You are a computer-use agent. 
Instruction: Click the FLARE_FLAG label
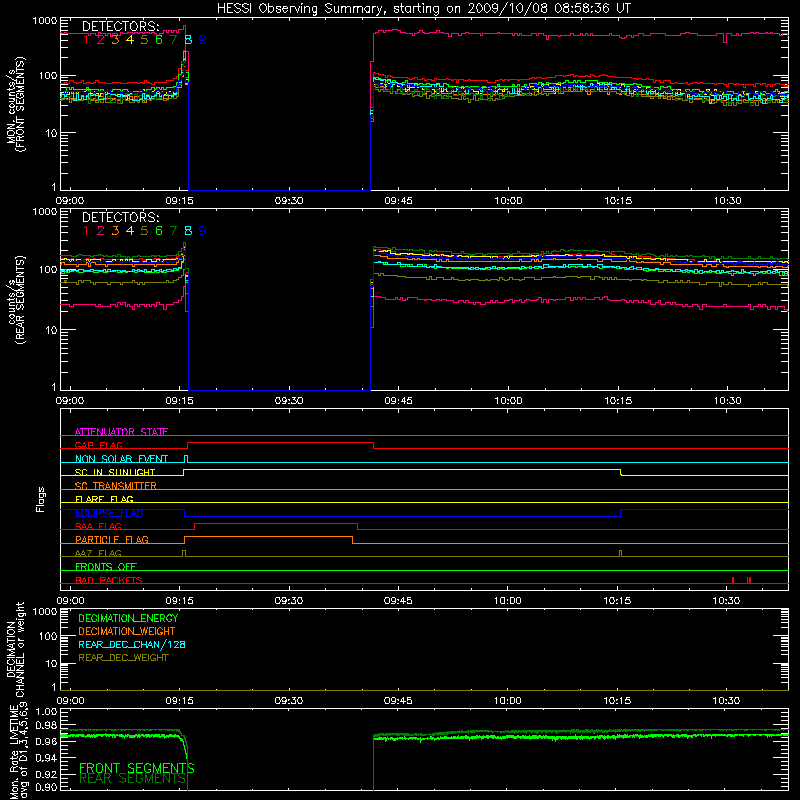[x=104, y=499]
